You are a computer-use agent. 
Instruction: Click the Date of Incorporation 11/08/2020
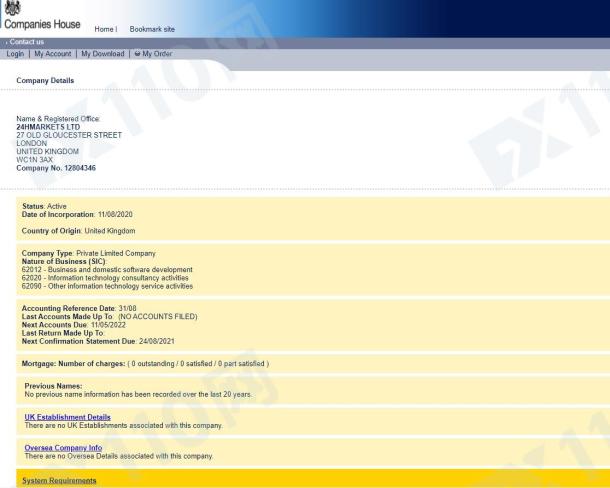[77, 214]
